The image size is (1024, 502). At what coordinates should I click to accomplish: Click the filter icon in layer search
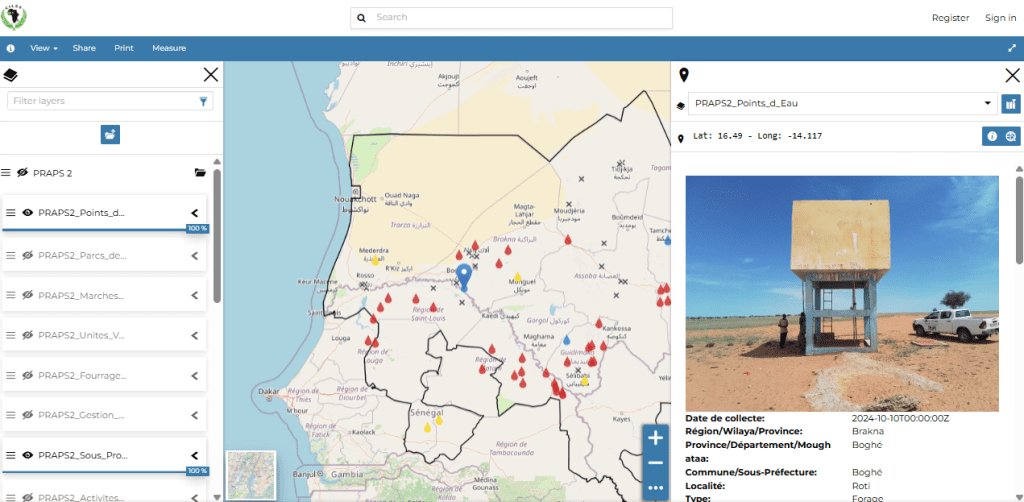204,101
